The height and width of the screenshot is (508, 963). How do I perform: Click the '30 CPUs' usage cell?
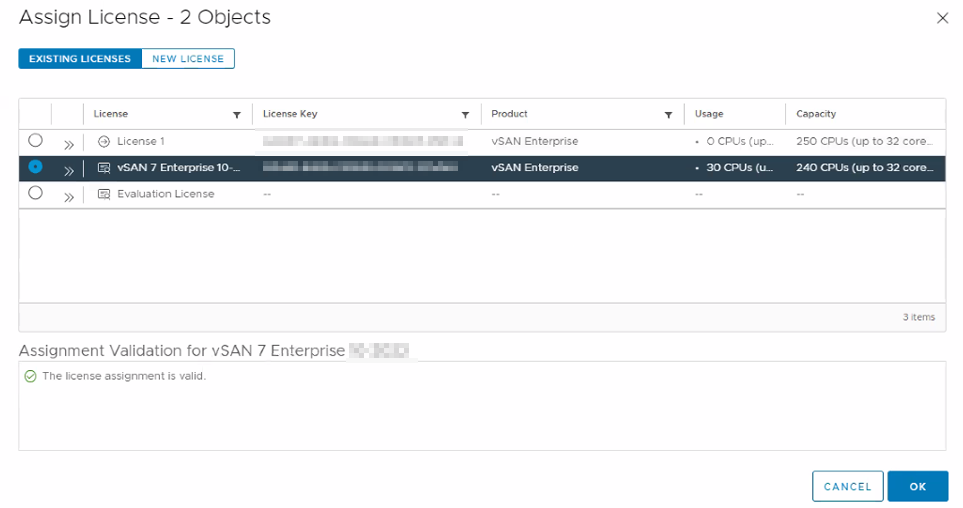[739, 167]
